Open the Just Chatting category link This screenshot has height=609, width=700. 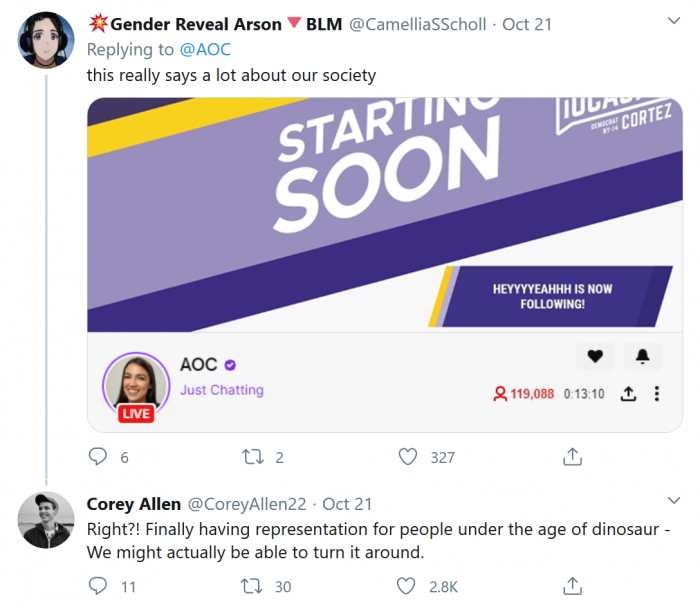pos(222,390)
